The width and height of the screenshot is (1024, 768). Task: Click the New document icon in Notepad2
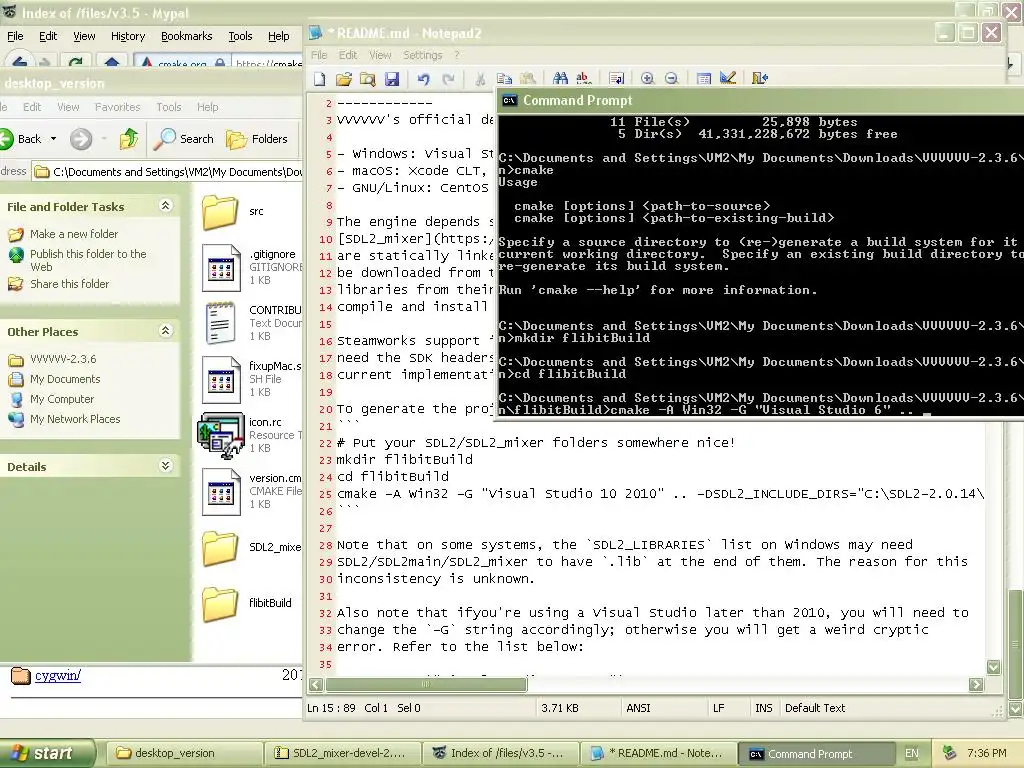319,79
